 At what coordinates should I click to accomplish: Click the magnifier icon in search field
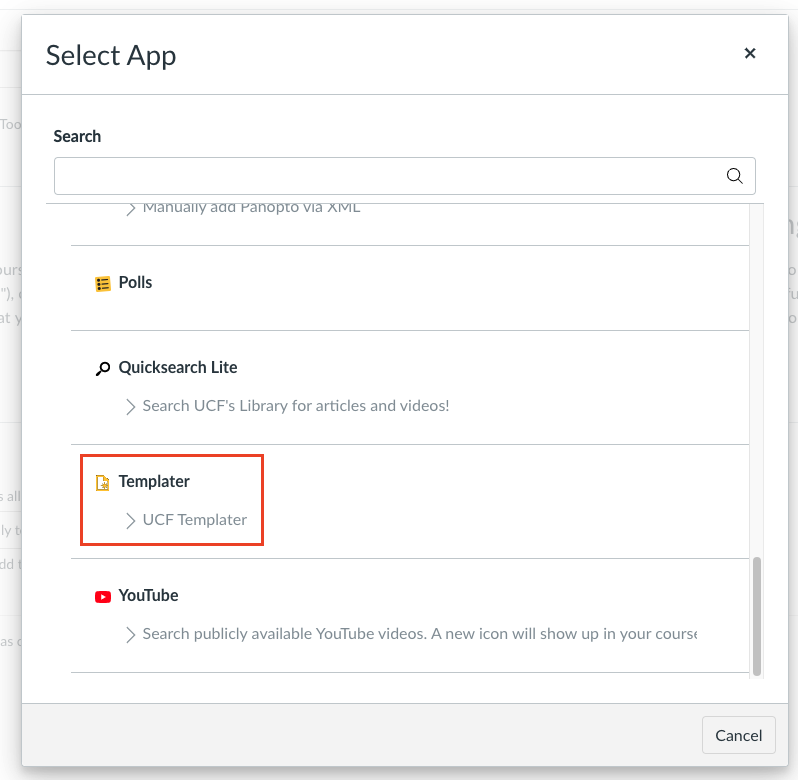click(x=734, y=176)
